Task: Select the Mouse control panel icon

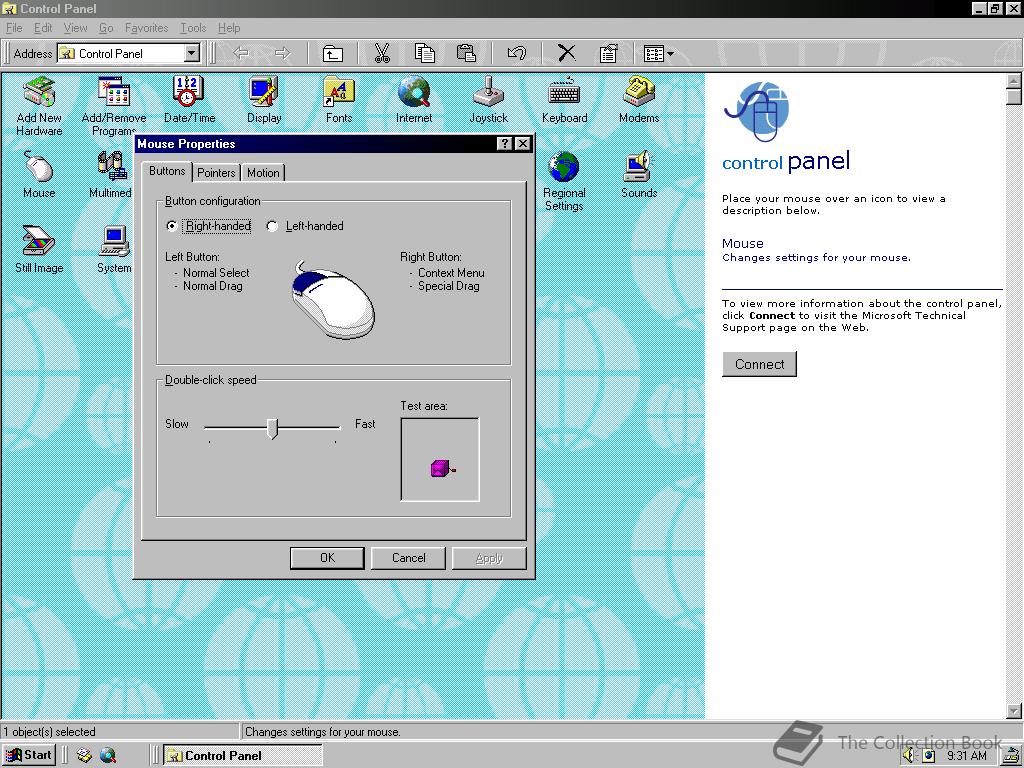Action: click(39, 174)
